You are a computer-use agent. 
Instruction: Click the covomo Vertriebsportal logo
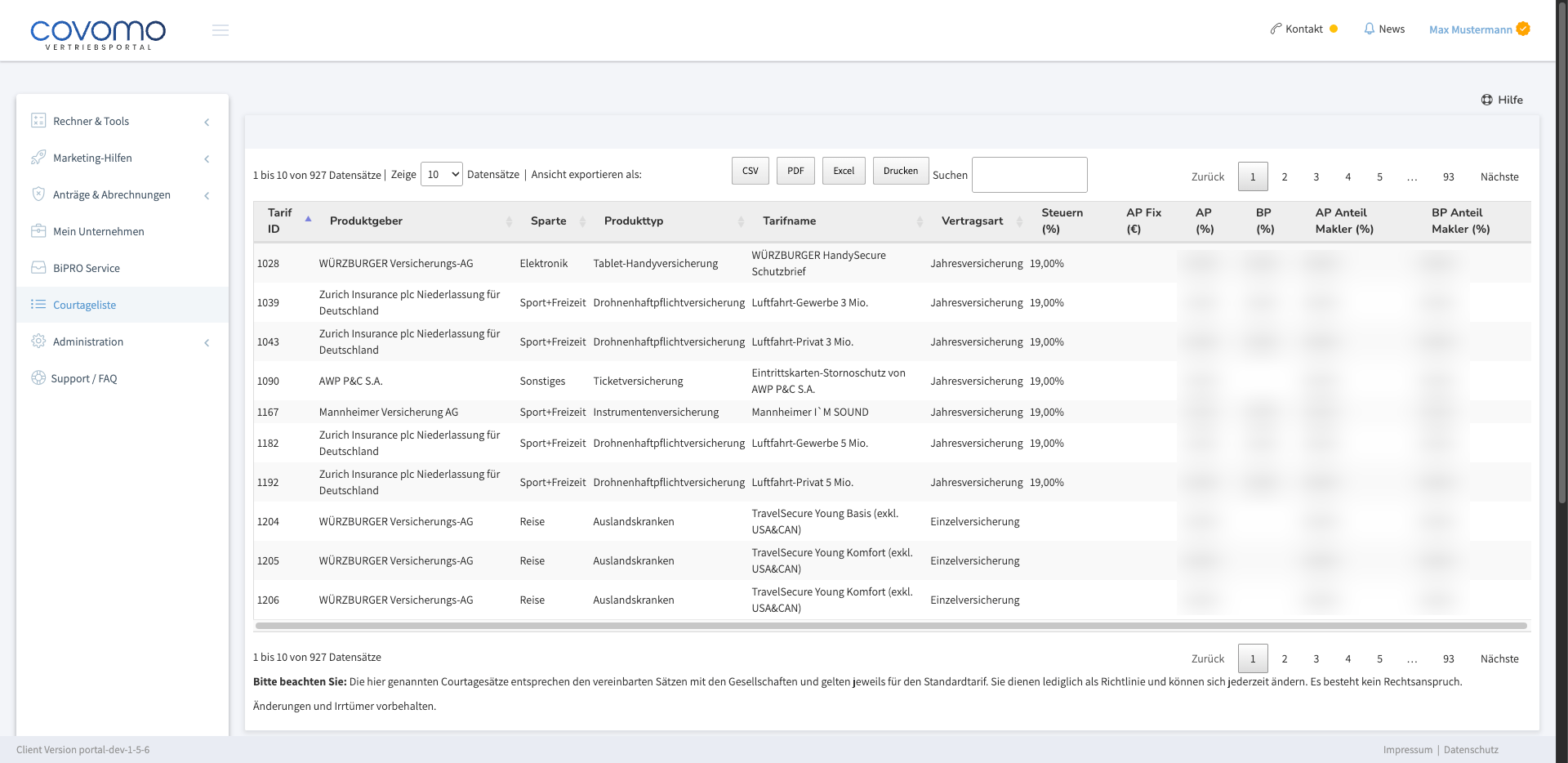98,34
